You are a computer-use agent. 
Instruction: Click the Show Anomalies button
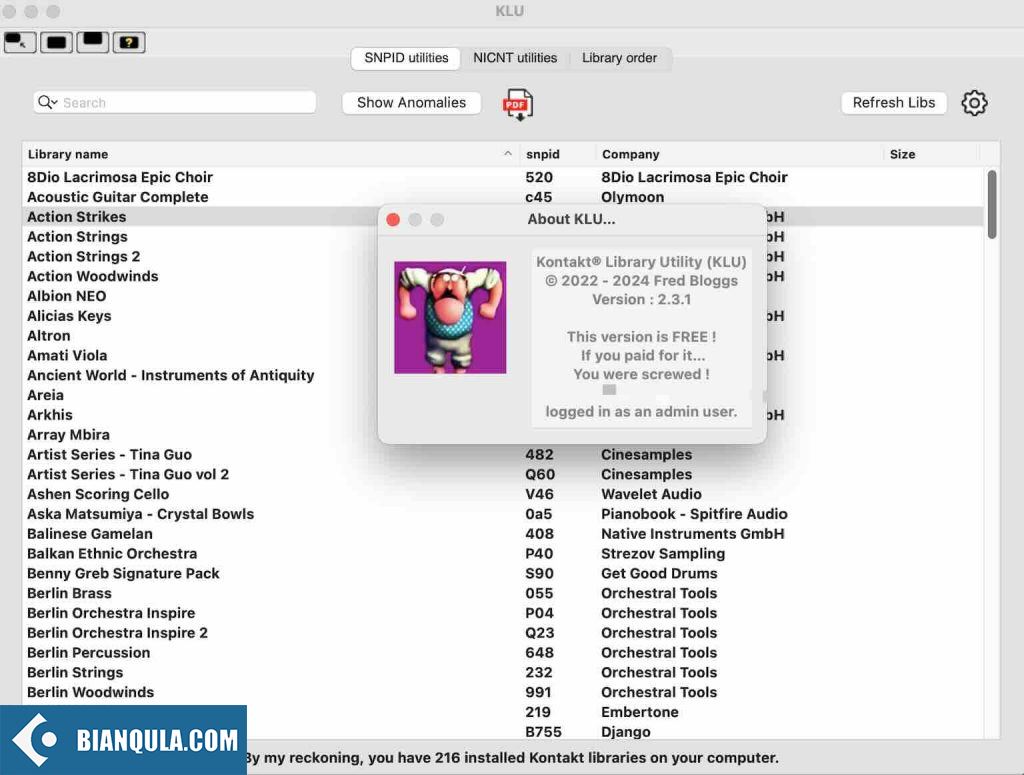[x=411, y=103]
